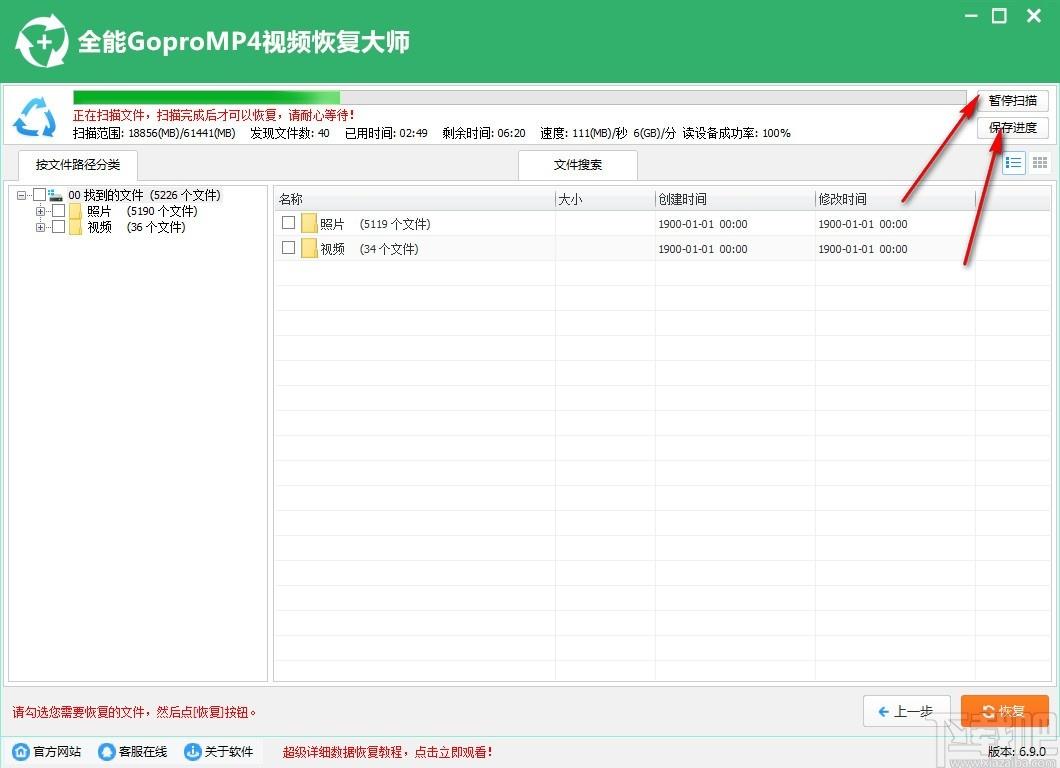
Task: Select 照片 (5190 个文件) tree label
Action: click(x=142, y=211)
